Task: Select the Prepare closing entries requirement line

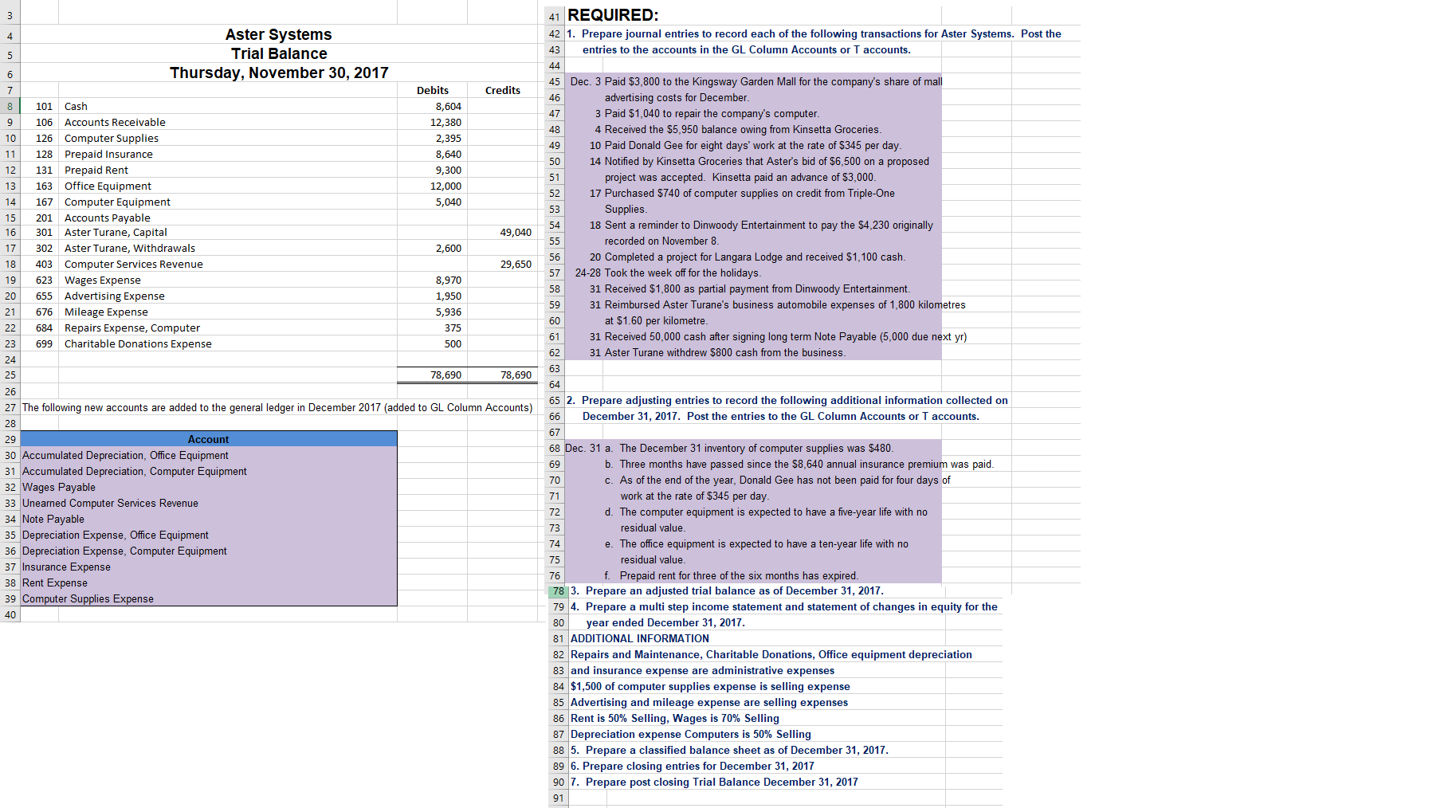Action: 692,766
